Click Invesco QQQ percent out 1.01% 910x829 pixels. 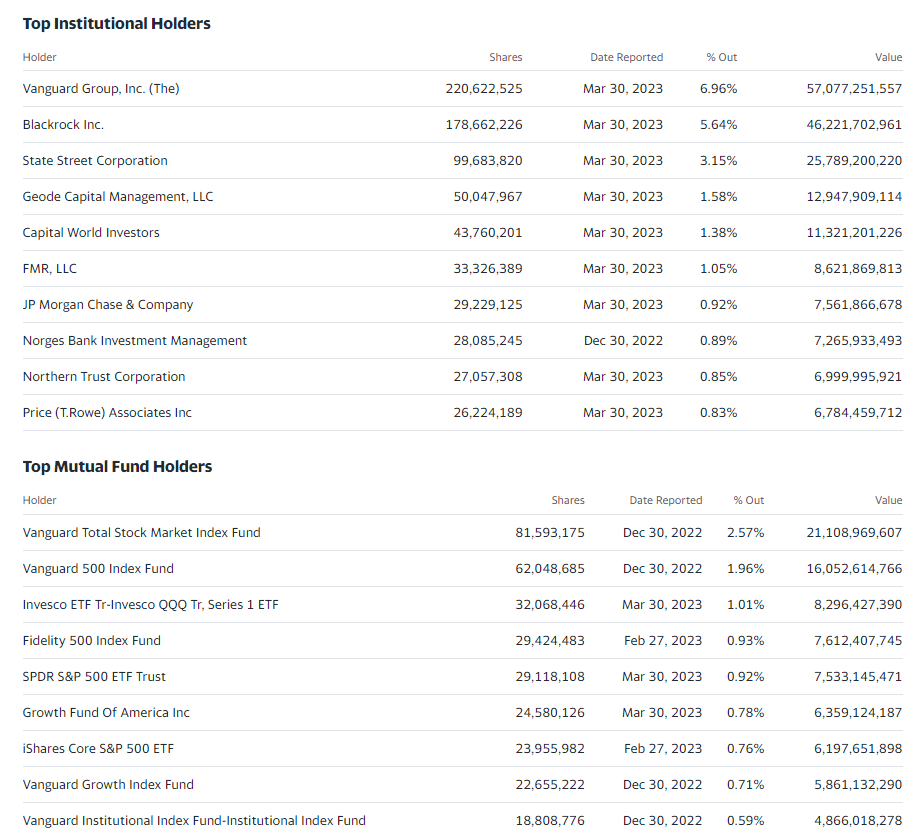coord(746,605)
